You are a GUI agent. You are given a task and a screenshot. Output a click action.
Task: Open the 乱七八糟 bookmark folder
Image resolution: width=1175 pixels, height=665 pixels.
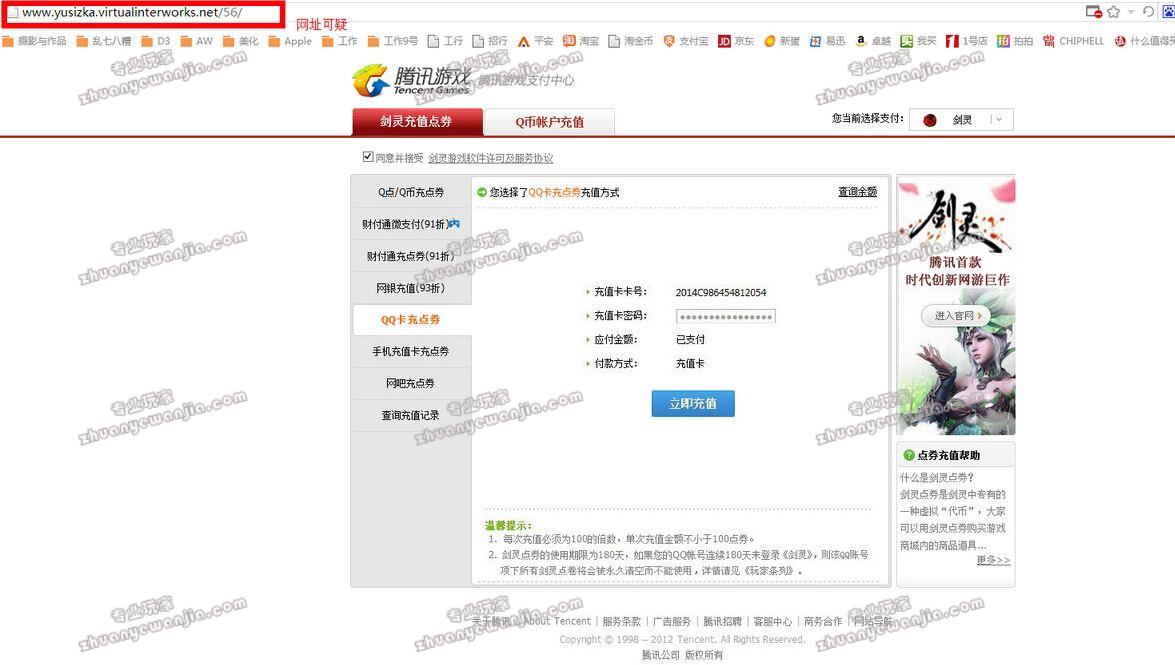coord(104,41)
